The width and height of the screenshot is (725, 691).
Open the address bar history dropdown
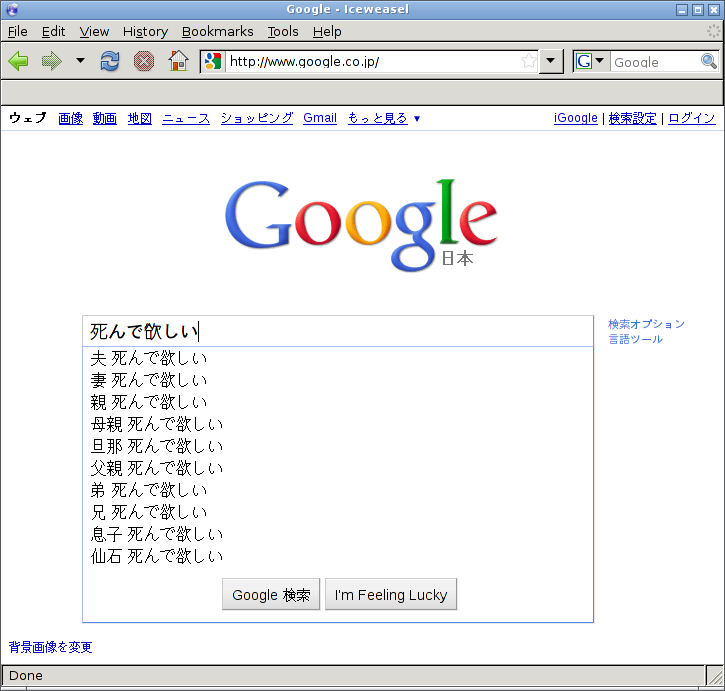click(x=551, y=61)
